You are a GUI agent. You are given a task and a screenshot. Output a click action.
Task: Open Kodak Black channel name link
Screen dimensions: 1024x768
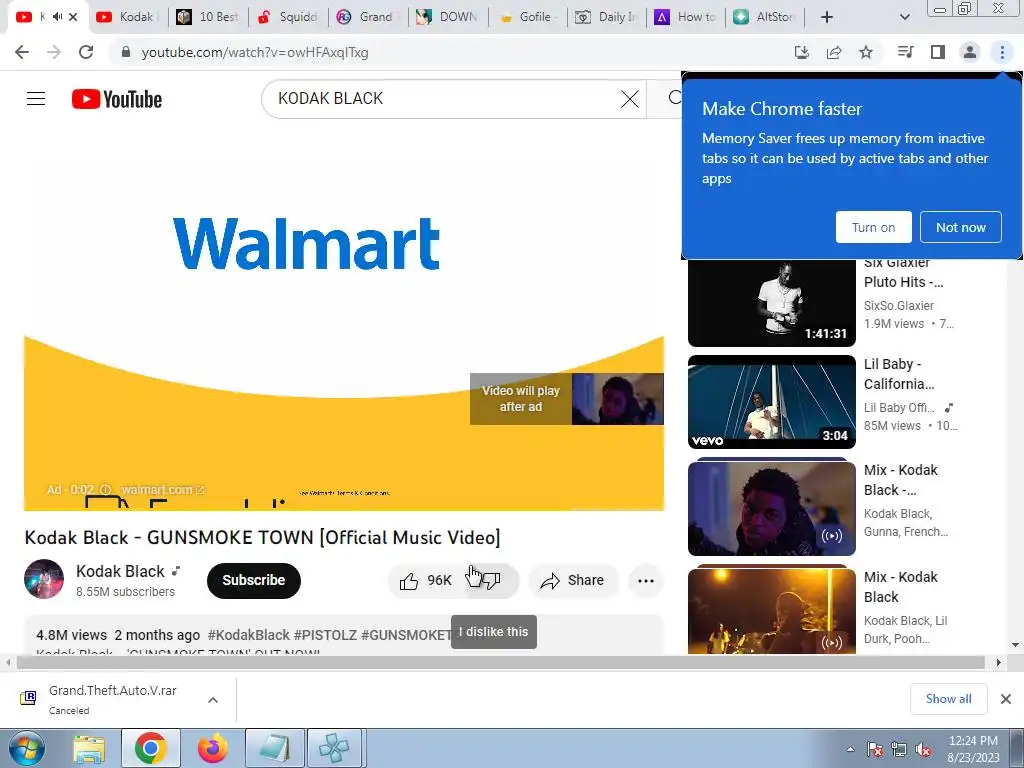(120, 571)
